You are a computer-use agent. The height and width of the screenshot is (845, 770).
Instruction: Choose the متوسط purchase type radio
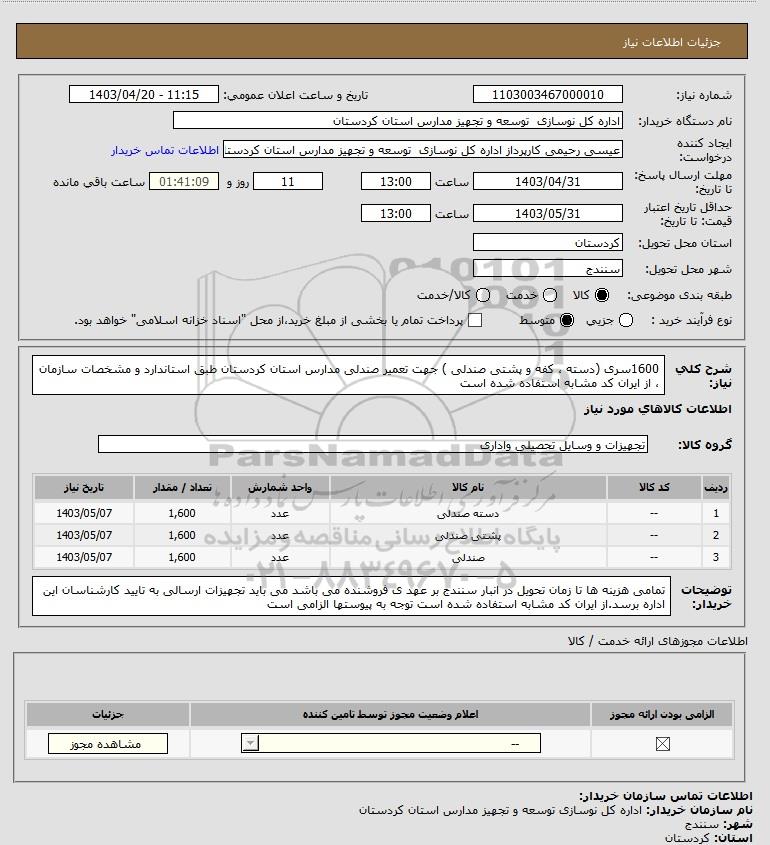tap(566, 321)
